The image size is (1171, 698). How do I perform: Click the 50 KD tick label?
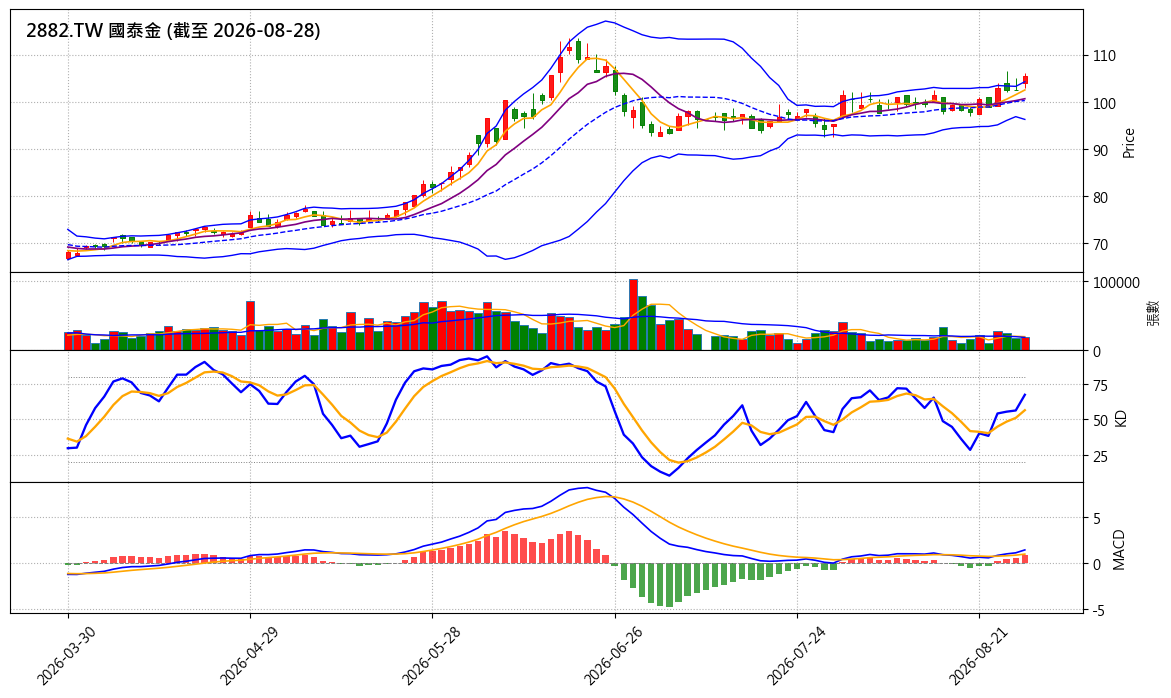coord(1100,421)
